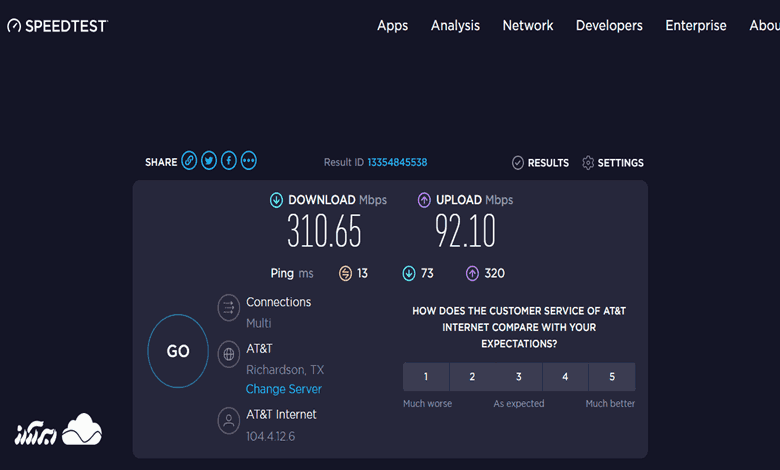Rate customer service 1 Much worse

pos(426,376)
